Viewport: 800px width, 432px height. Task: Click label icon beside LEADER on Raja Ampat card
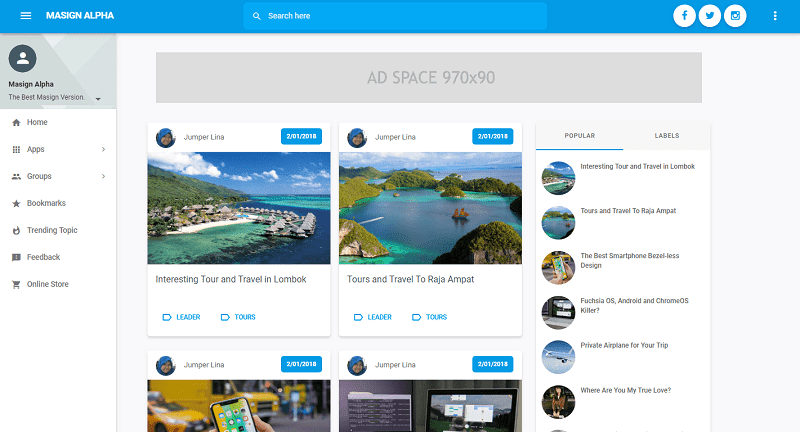tap(358, 317)
